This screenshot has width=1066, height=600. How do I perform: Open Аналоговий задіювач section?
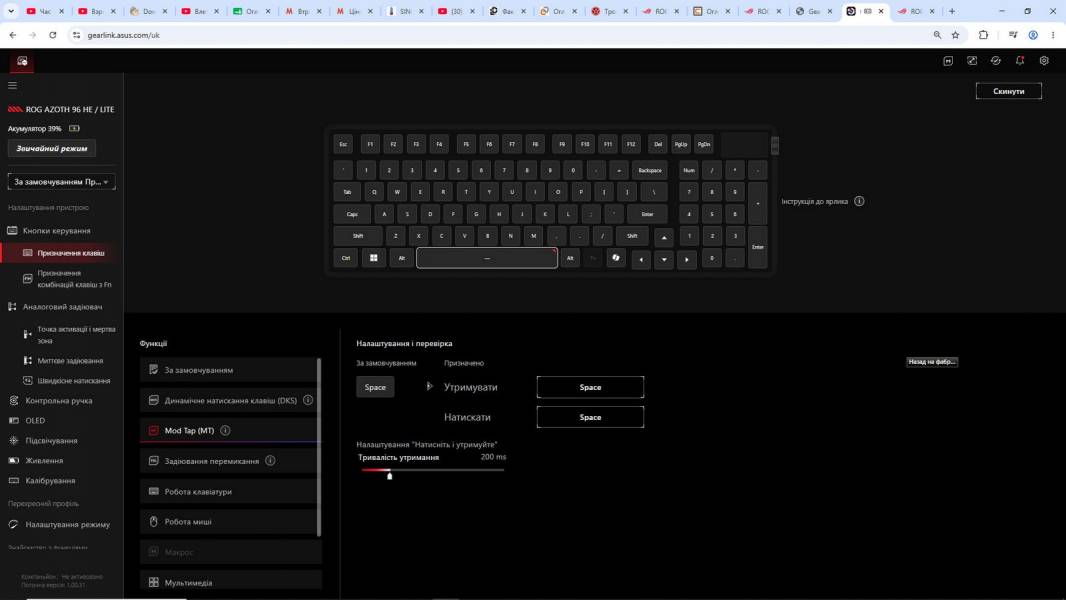[63, 306]
